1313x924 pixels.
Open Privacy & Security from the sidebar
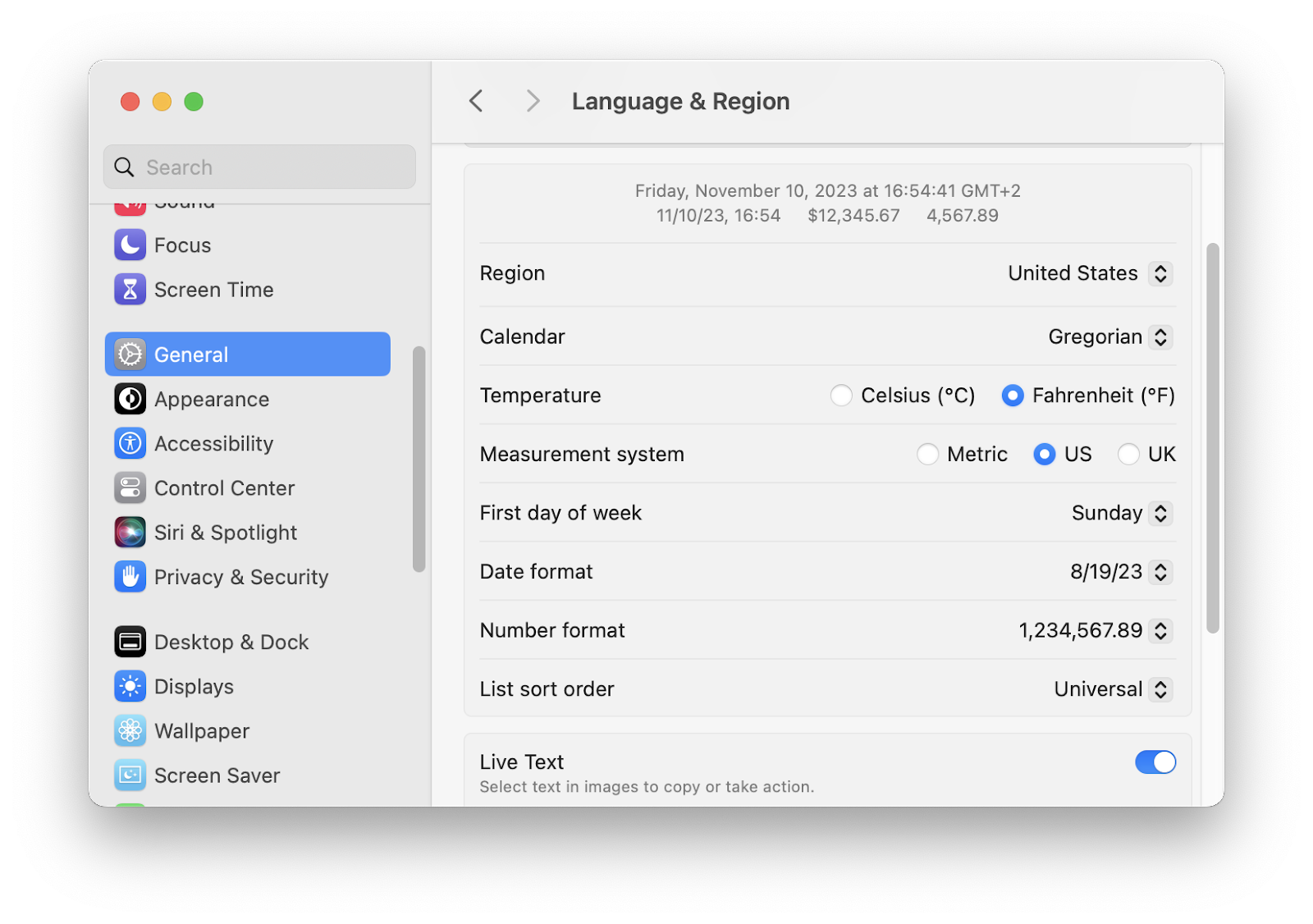(x=240, y=577)
